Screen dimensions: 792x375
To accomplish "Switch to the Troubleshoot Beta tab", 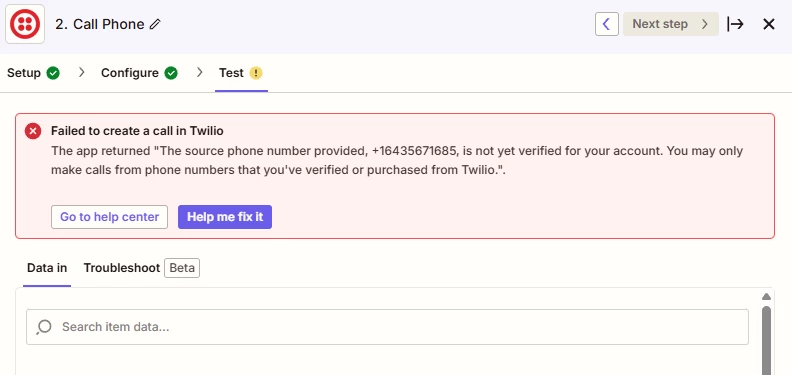I will [x=141, y=268].
